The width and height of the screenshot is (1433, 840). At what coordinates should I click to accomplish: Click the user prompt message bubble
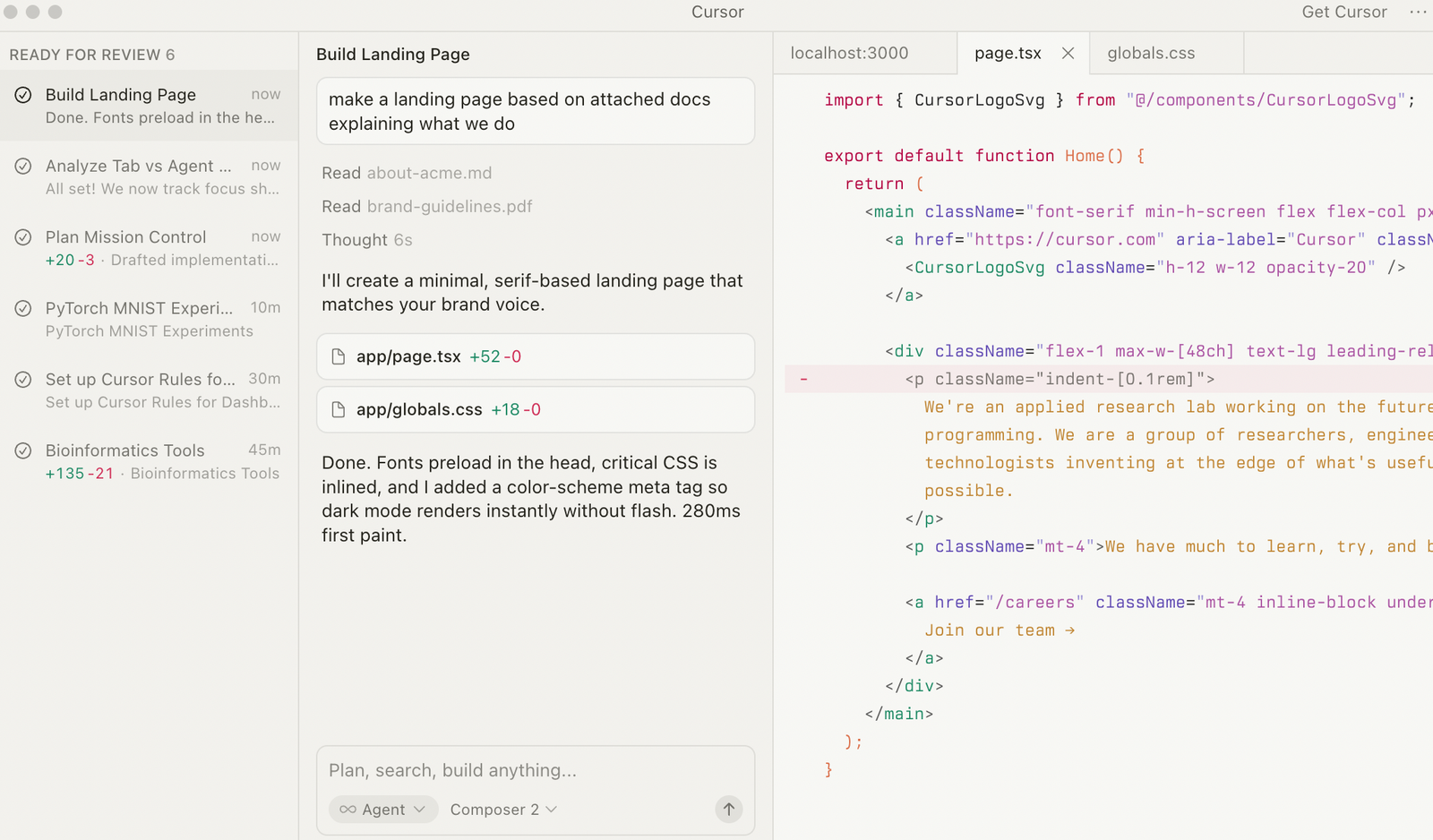pyautogui.click(x=536, y=111)
